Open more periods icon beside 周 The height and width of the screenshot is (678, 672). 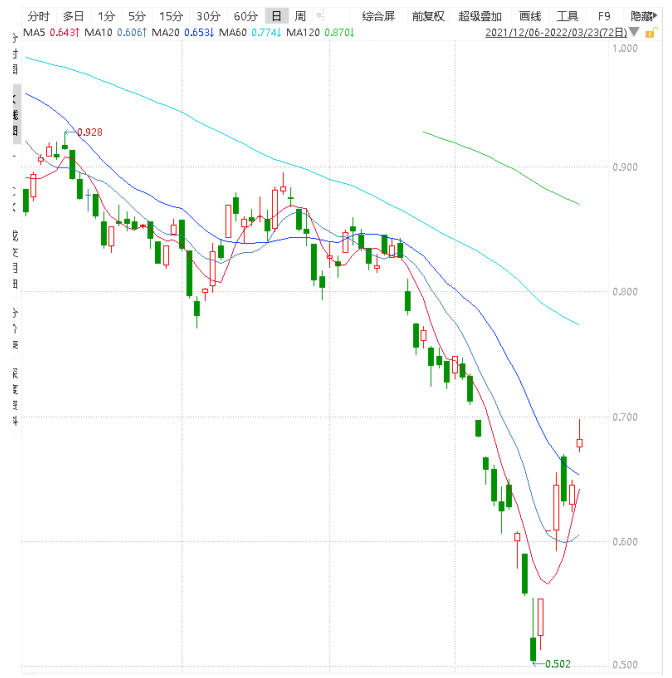[x=320, y=16]
